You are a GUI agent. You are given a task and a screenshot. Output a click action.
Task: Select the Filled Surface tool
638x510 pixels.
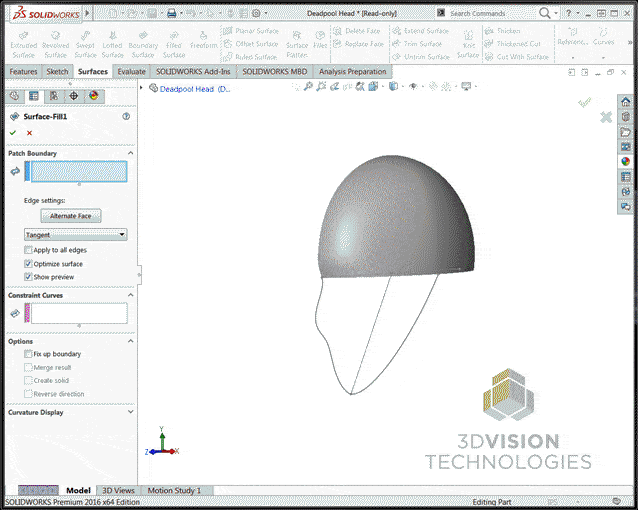pyautogui.click(x=174, y=44)
